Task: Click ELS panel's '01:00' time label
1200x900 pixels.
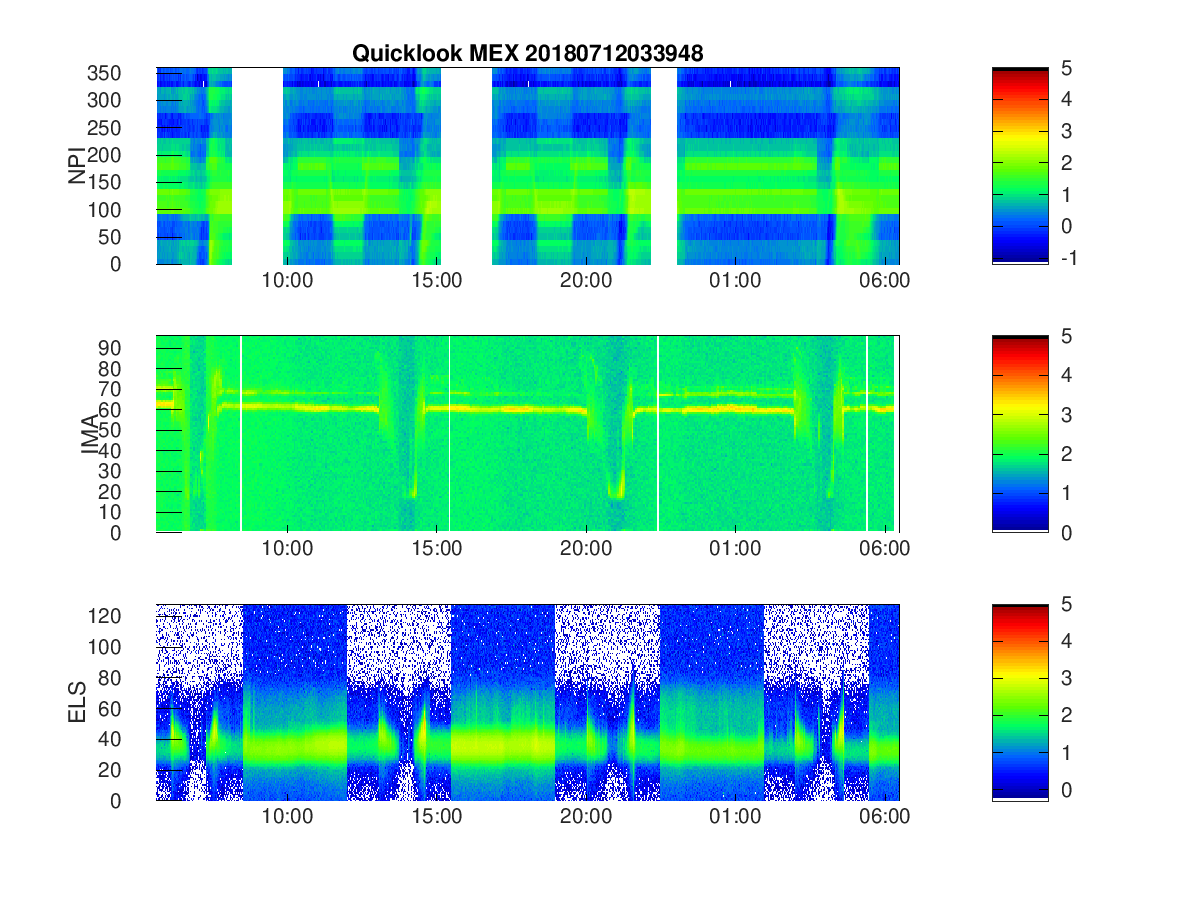Action: tap(735, 817)
